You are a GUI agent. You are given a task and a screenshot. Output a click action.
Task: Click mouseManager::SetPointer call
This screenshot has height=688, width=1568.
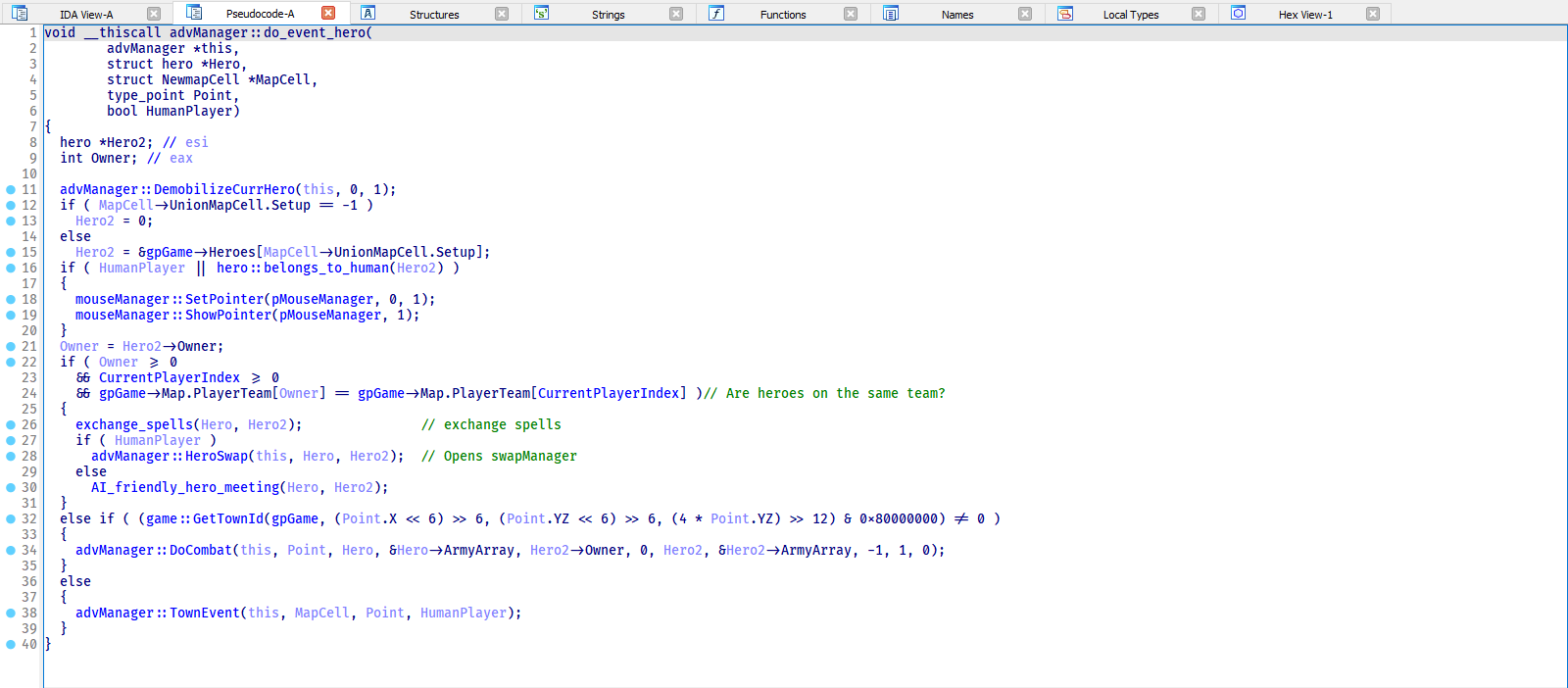(x=170, y=299)
